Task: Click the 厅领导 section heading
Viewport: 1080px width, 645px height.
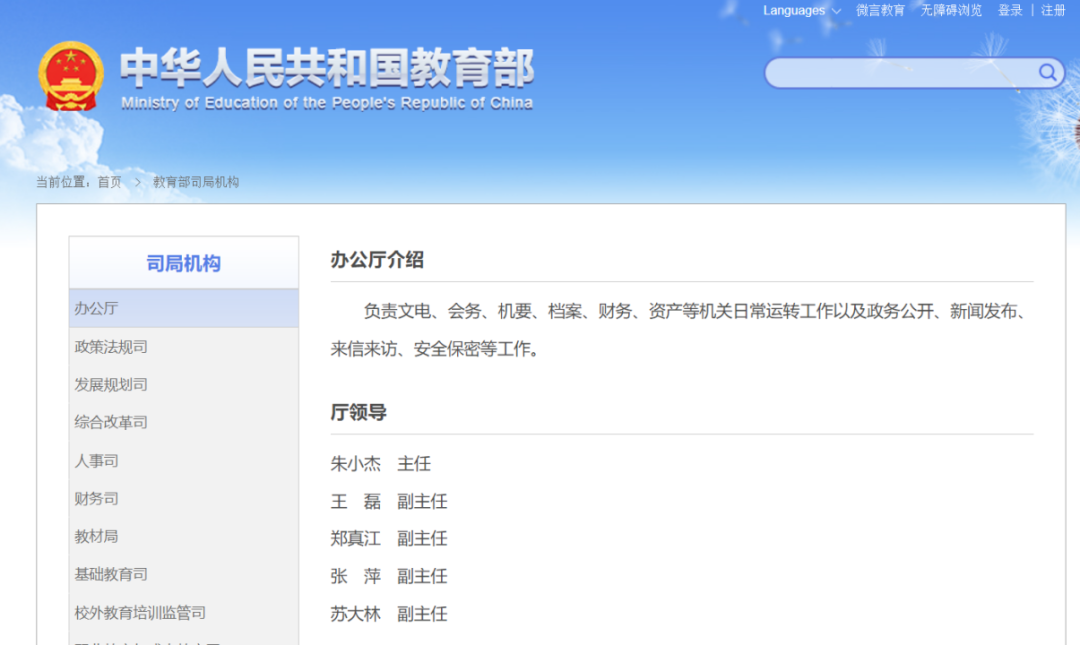Action: [x=358, y=412]
